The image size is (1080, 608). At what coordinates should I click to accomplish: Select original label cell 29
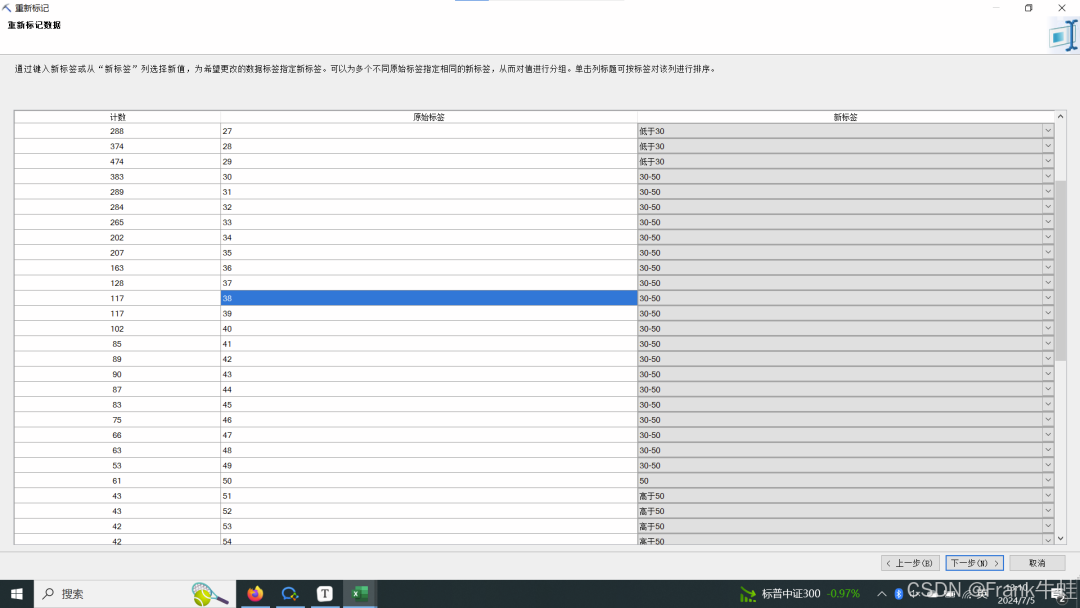[x=428, y=161]
